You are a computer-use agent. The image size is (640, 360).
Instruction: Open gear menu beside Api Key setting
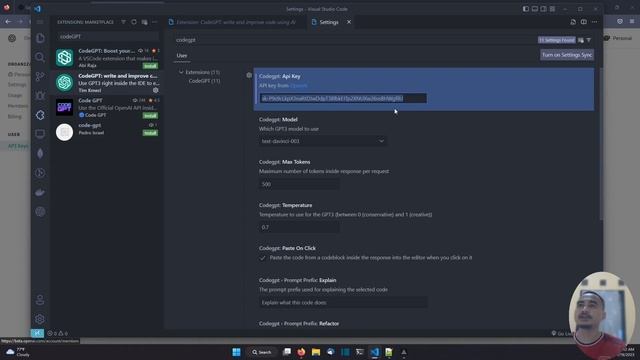pyautogui.click(x=249, y=75)
